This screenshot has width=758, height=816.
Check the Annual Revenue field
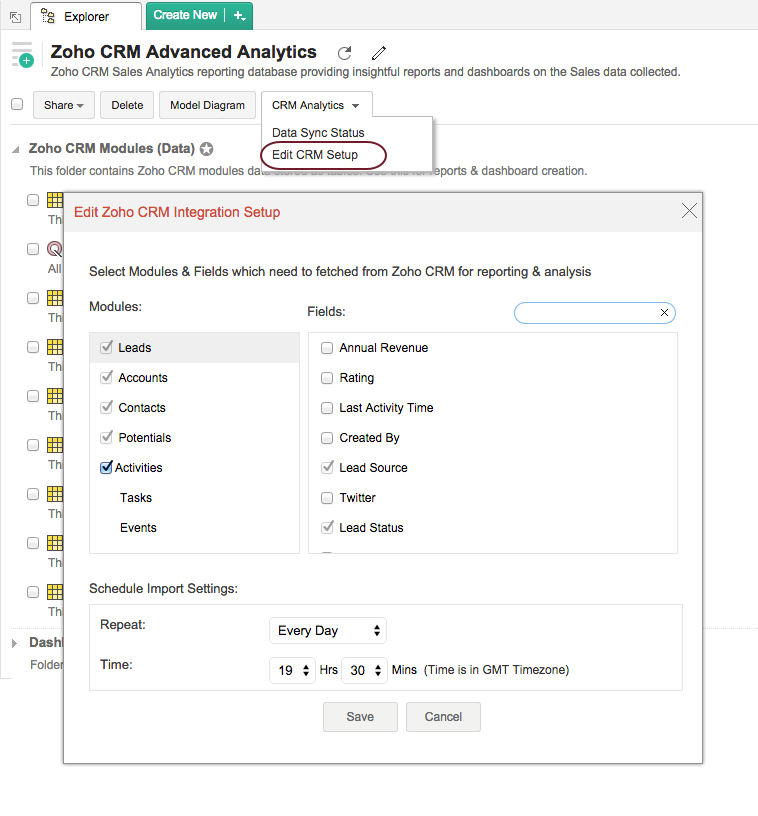327,348
